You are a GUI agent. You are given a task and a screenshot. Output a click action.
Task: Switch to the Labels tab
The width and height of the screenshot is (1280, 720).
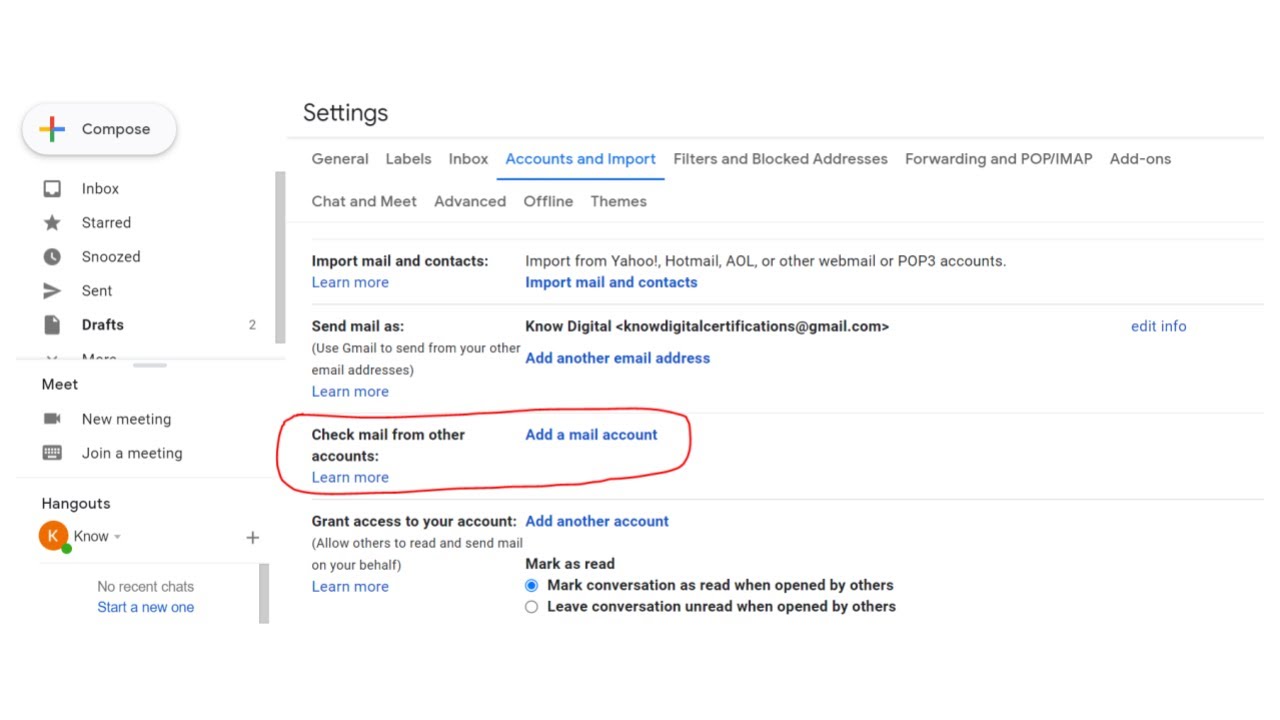408,159
